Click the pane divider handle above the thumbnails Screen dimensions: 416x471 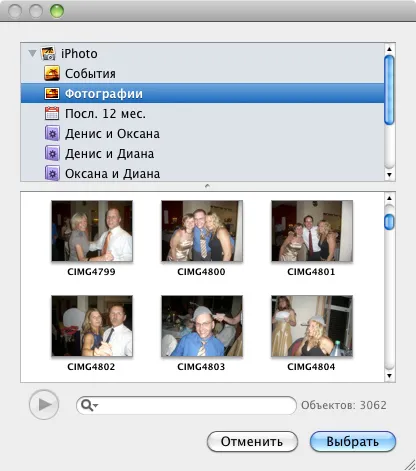207,186
